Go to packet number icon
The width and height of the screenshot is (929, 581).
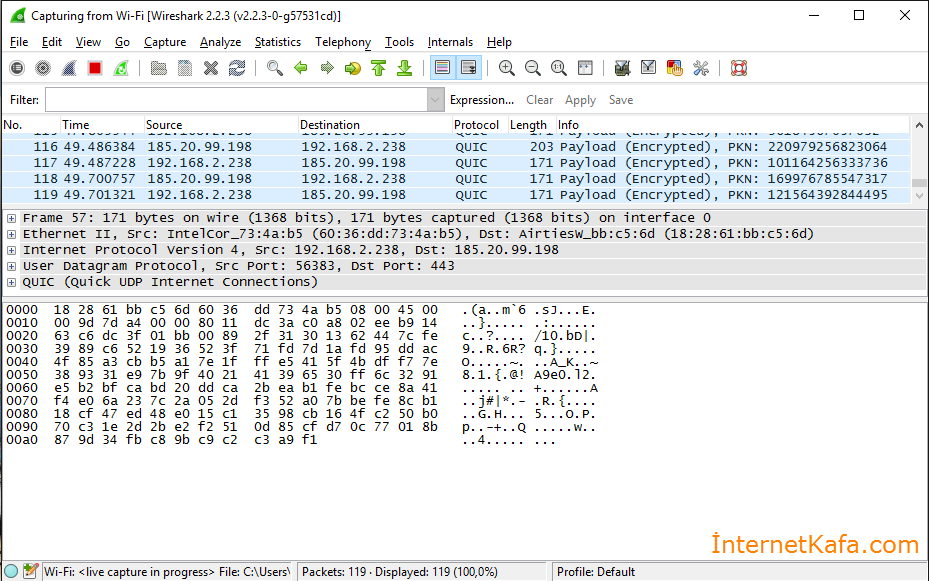click(353, 68)
